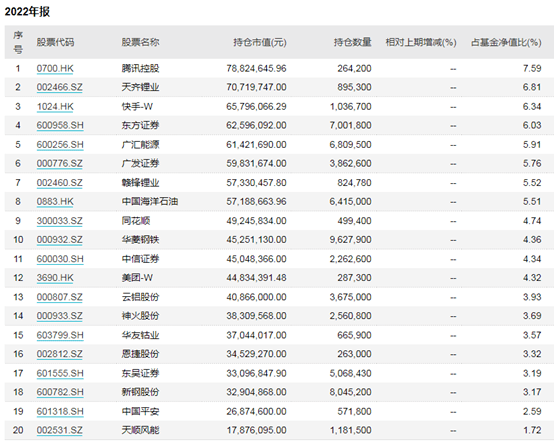Screen dimensions: 554x442
Task: Select net value ratio 6.81
Action: click(532, 87)
